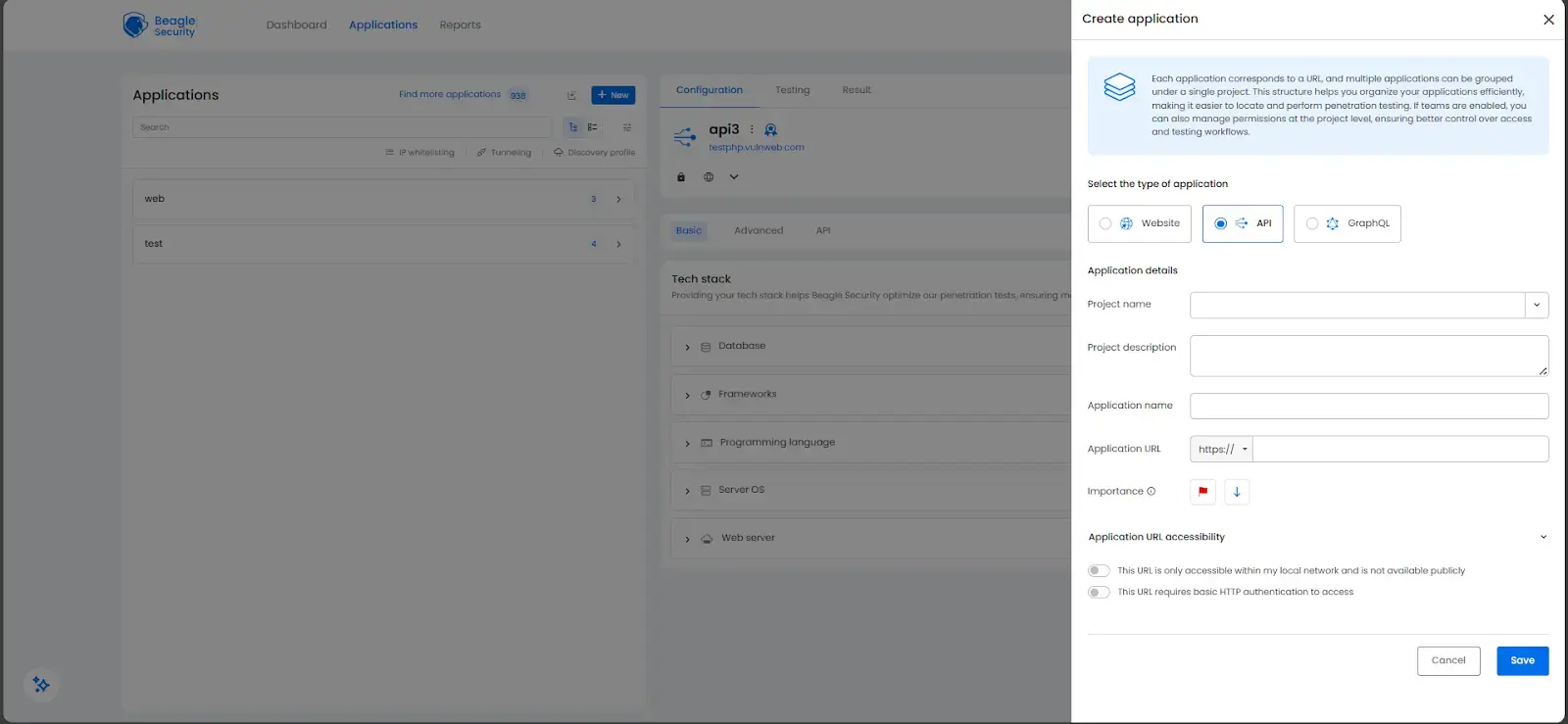Image resolution: width=1568 pixels, height=724 pixels.
Task: Enable local network only URL toggle
Action: point(1099,571)
